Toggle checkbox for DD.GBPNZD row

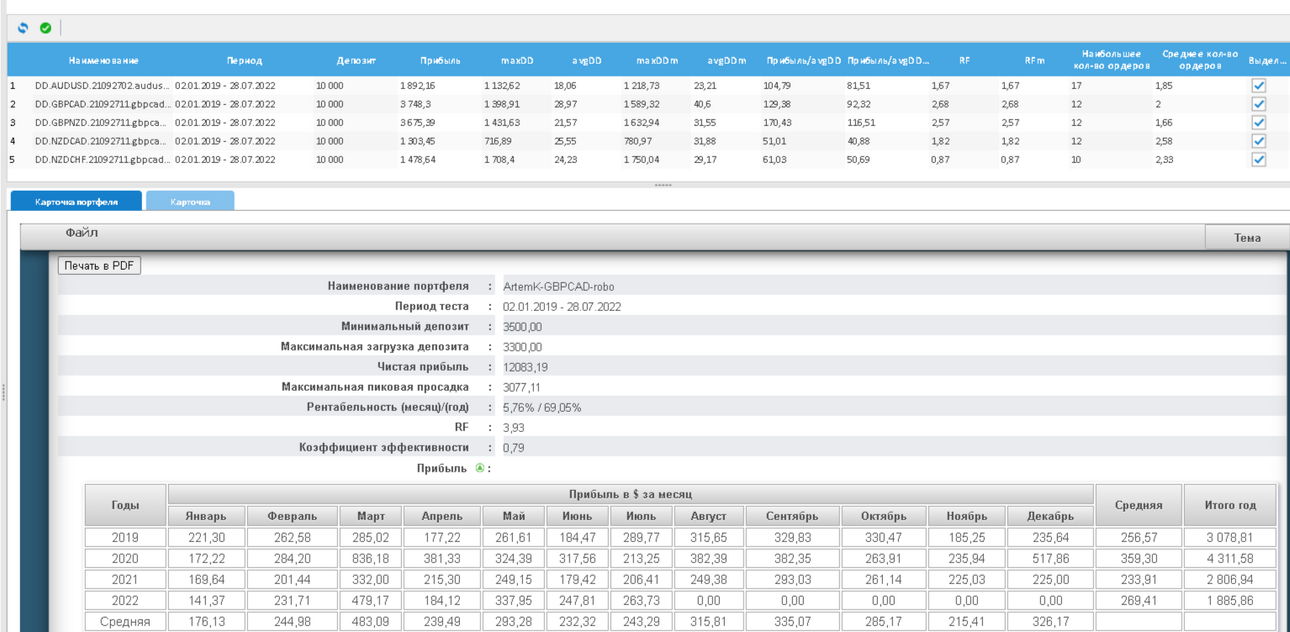tap(1258, 122)
